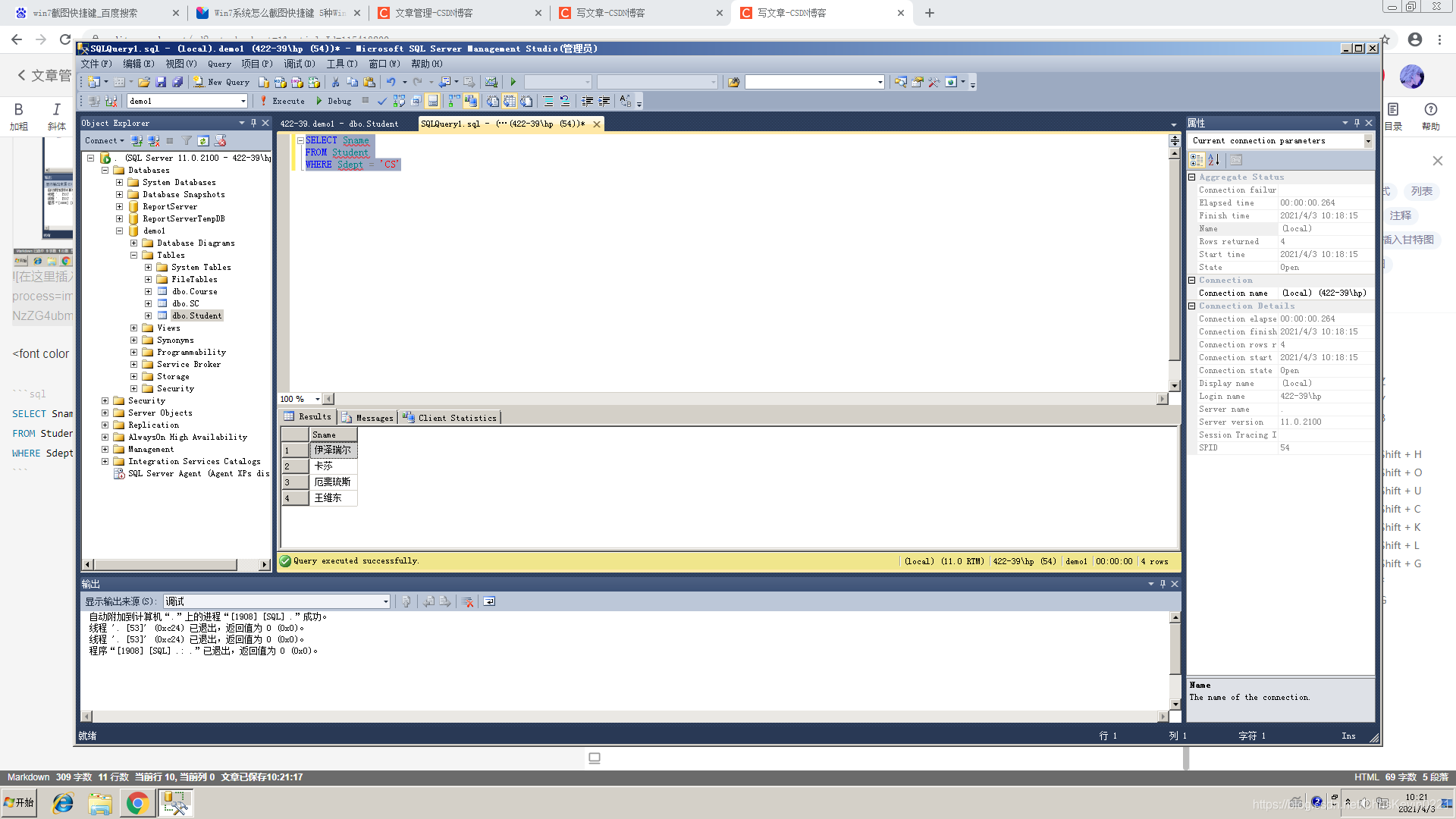This screenshot has height=819, width=1456.
Task: Open Current connection parameters dropdown
Action: point(1368,141)
